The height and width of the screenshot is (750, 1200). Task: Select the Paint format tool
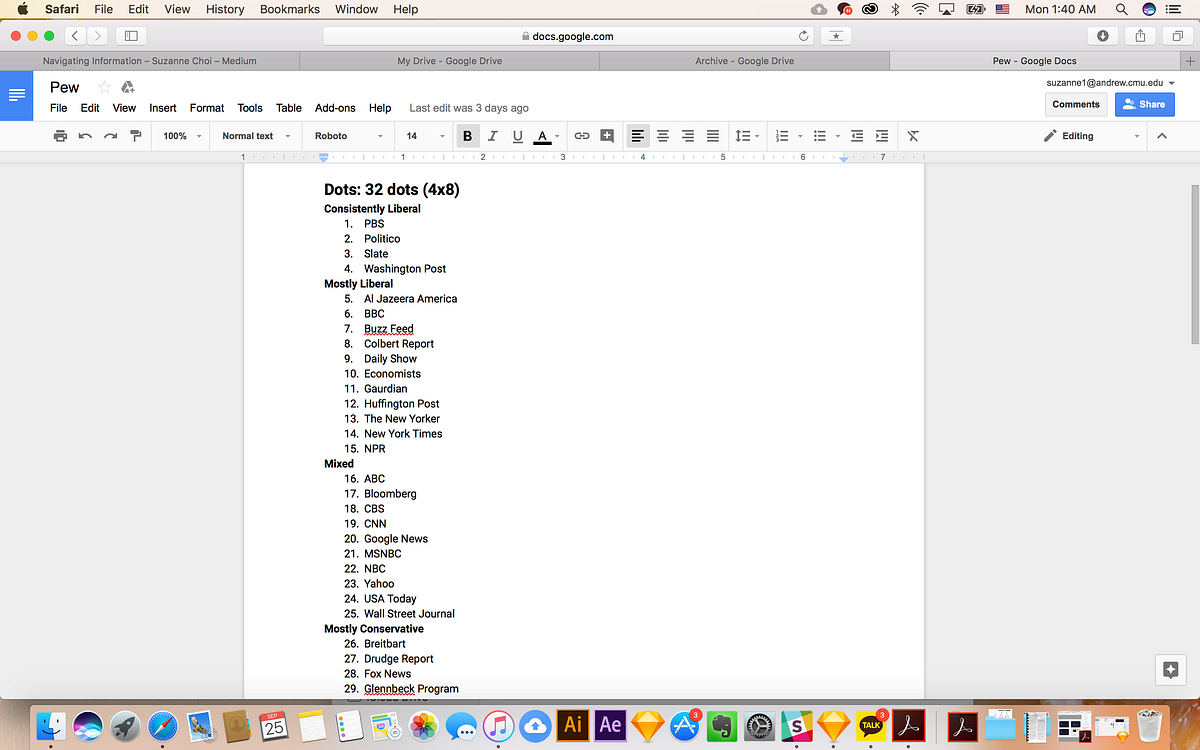(136, 136)
